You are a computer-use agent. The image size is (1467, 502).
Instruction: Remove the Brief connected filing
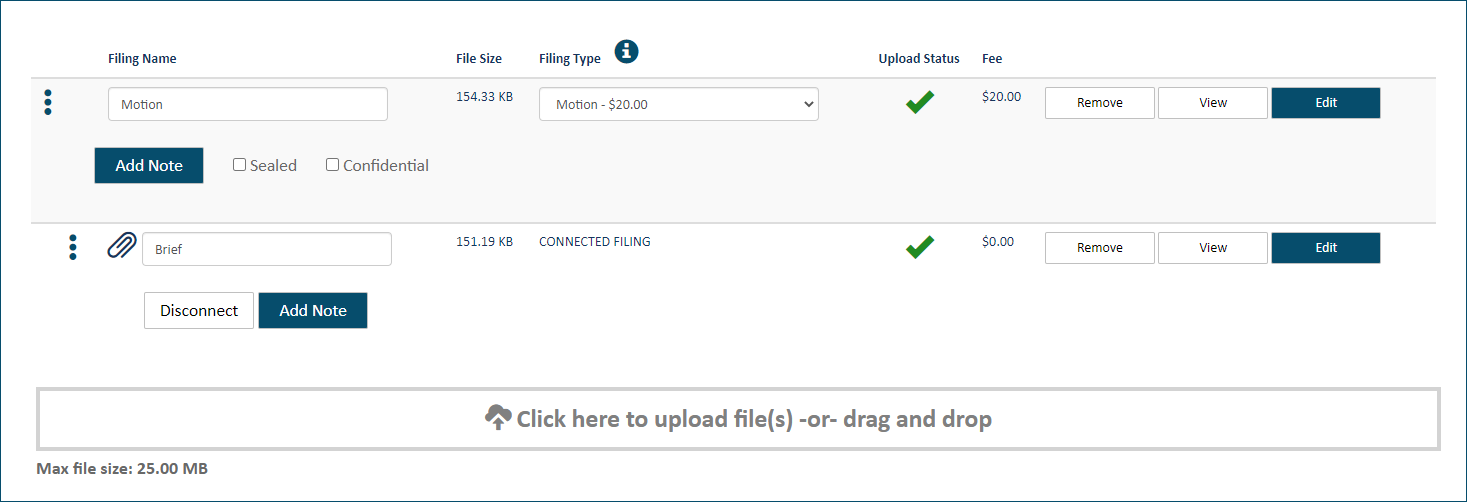tap(1100, 248)
